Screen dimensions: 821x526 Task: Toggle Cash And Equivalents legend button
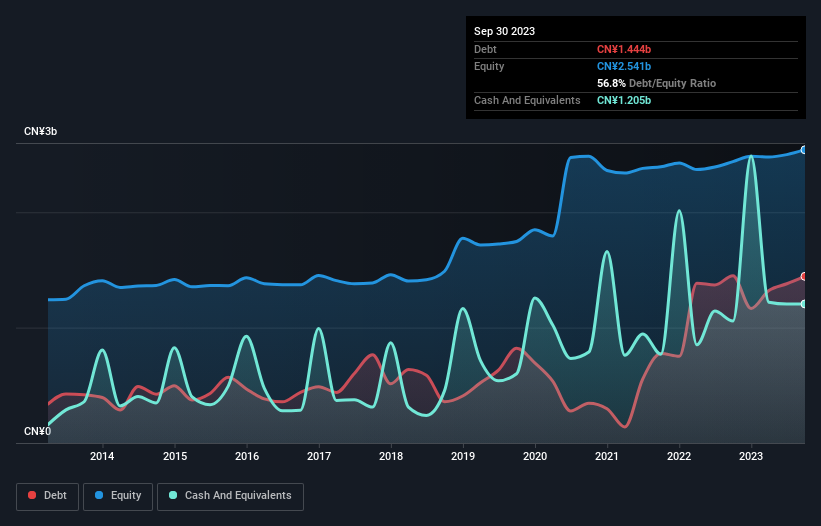click(230, 496)
